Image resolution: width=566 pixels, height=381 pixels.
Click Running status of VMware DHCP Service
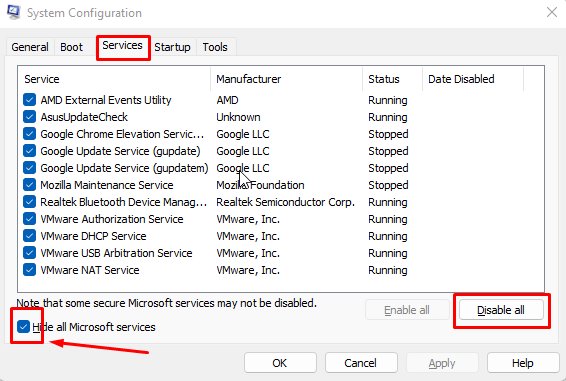(388, 236)
